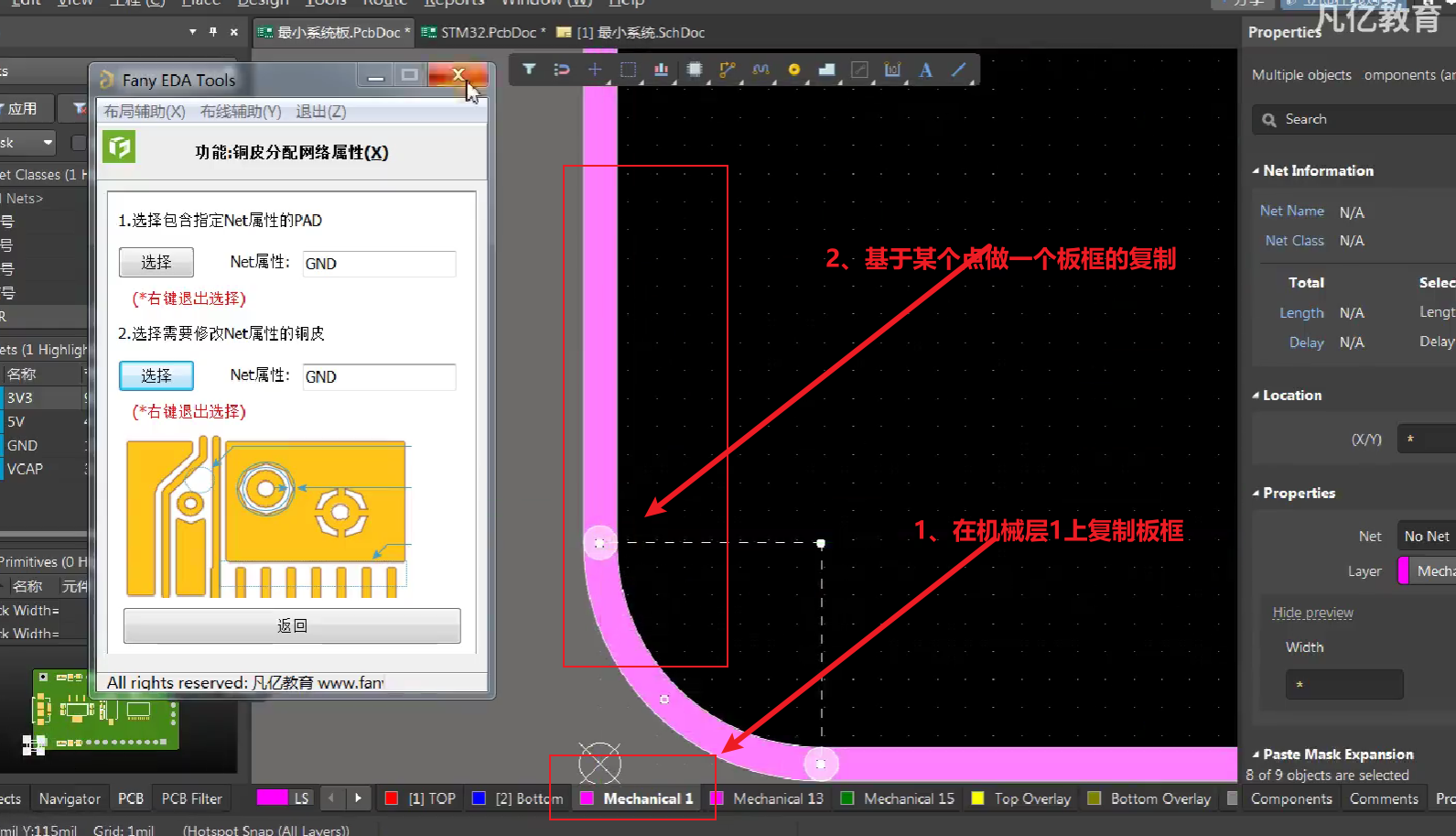Click the magenta Layer color swatch
Image resolution: width=1456 pixels, height=836 pixels.
pos(1404,570)
